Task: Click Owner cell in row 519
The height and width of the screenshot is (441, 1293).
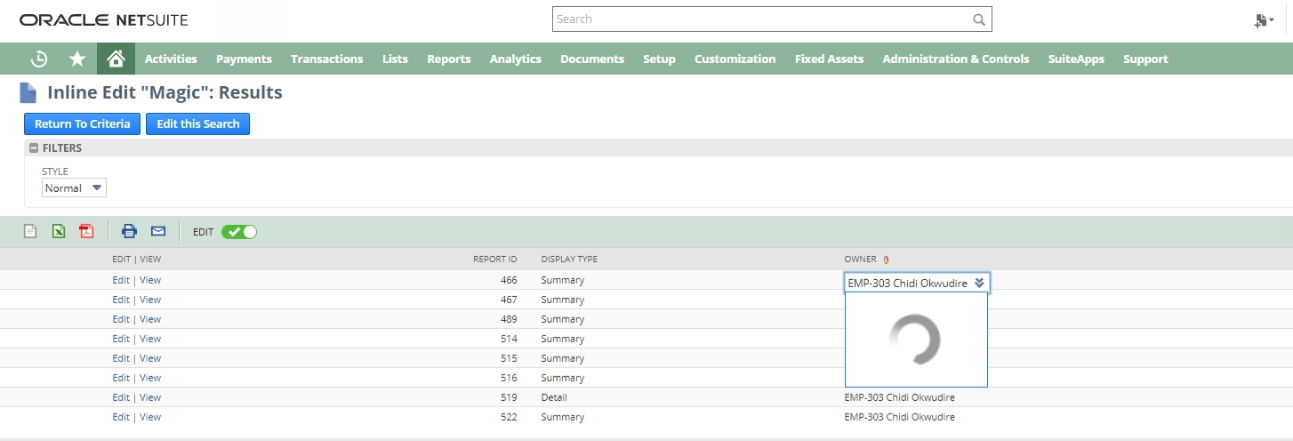Action: click(x=900, y=397)
